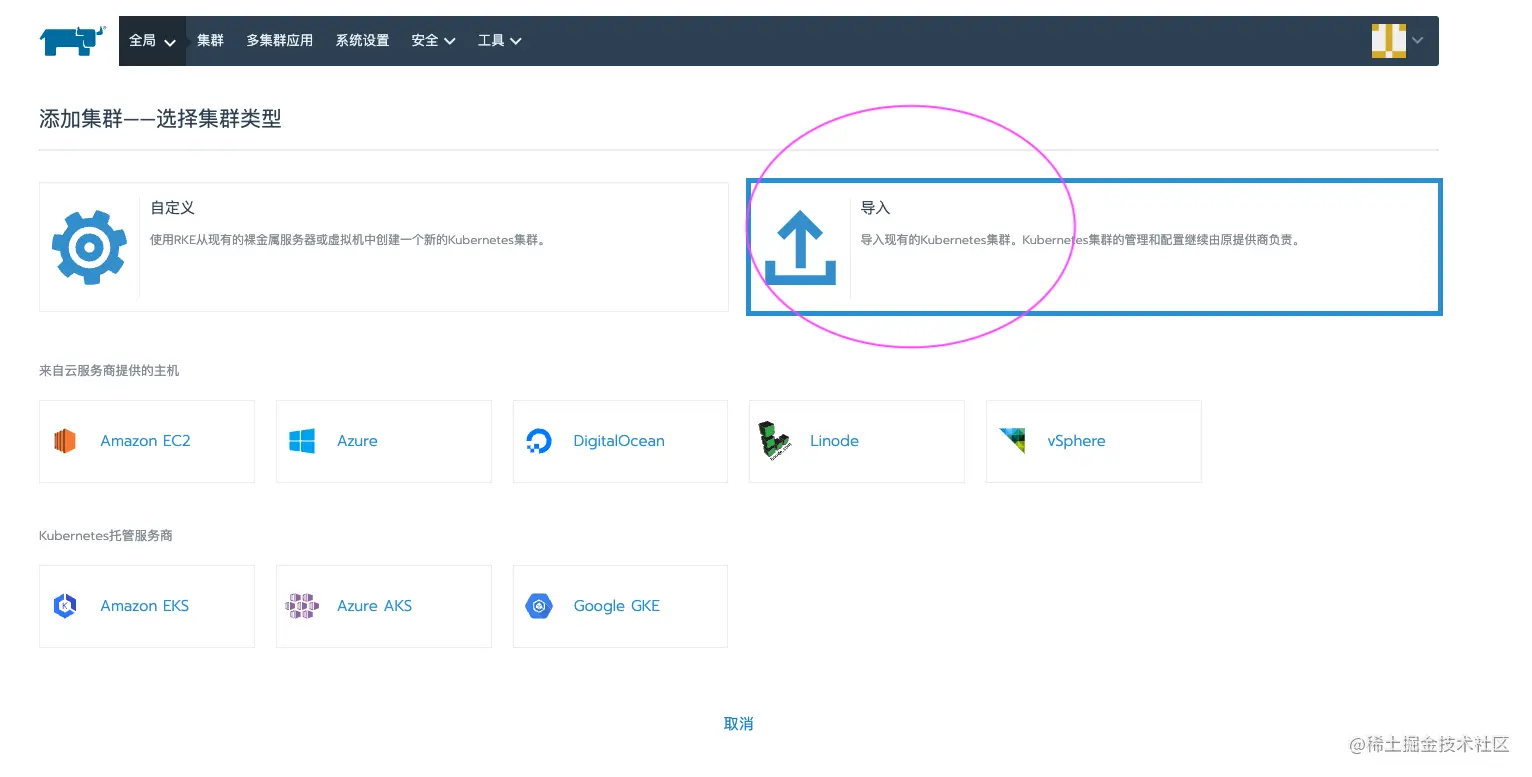Click the 使用RKE custom cluster description
The width and height of the screenshot is (1532, 777).
click(350, 240)
